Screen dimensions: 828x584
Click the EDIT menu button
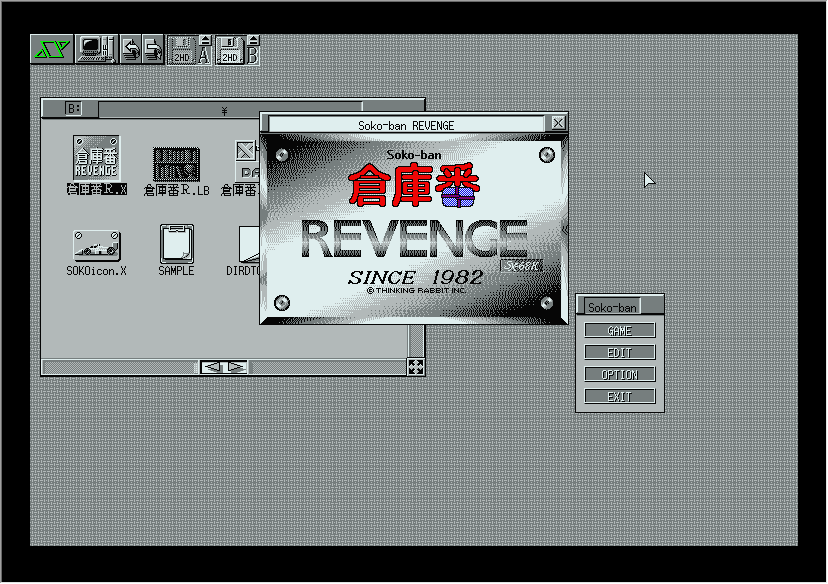coord(620,353)
